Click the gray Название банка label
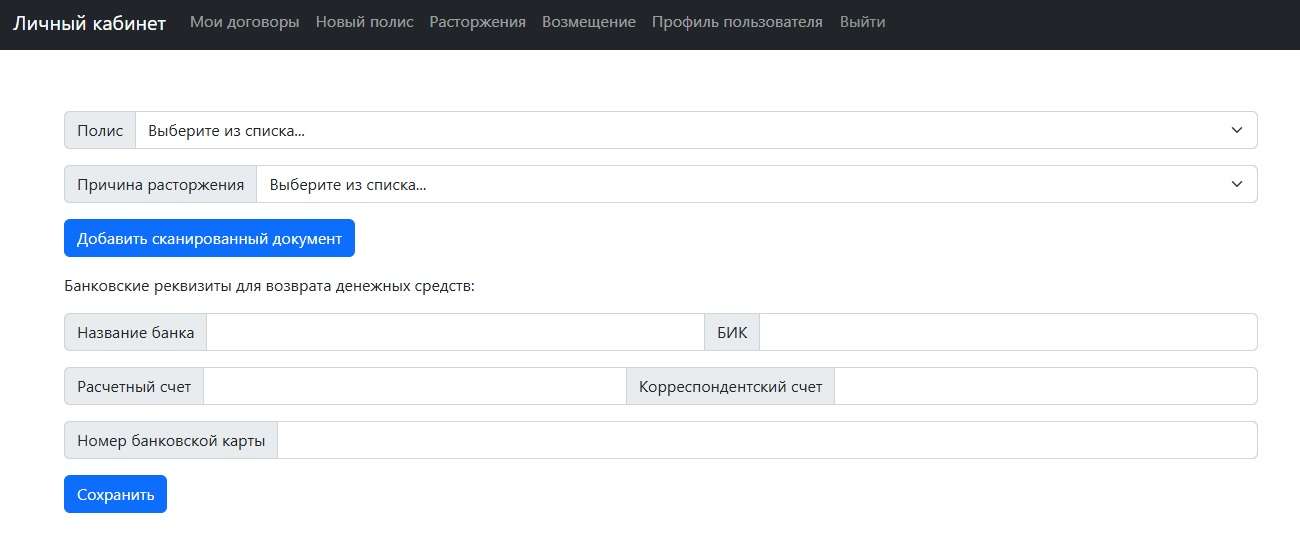 (136, 332)
